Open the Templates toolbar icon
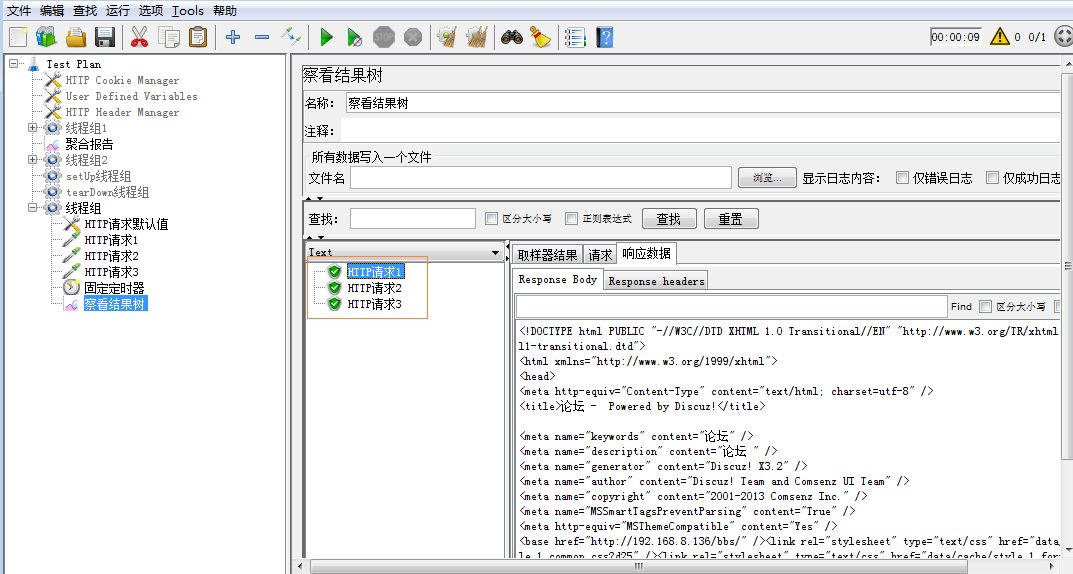The image size is (1073, 574). (47, 37)
